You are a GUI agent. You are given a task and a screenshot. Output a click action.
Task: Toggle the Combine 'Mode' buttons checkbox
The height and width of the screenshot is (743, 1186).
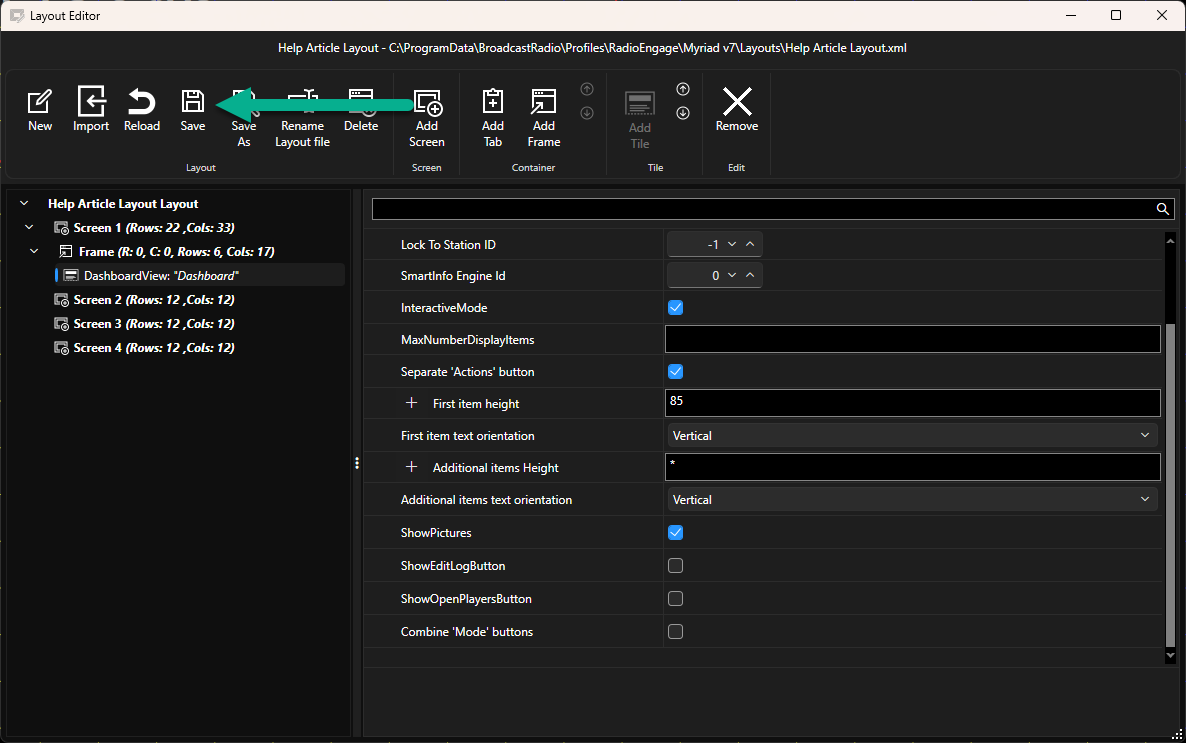point(675,632)
